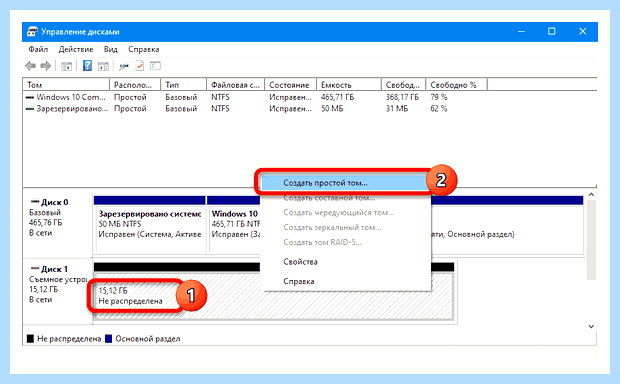Open the Действие menu
620x384 pixels.
[76, 49]
